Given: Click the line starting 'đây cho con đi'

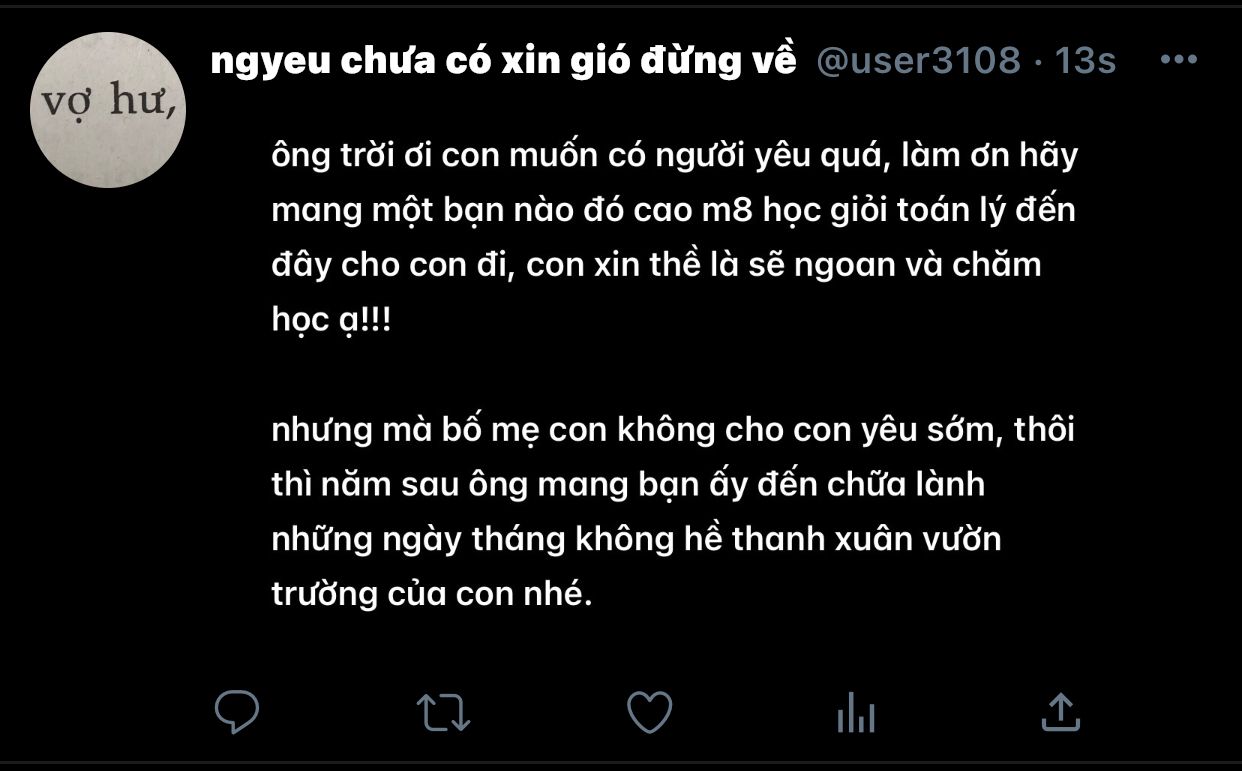Looking at the screenshot, I should click(x=656, y=266).
